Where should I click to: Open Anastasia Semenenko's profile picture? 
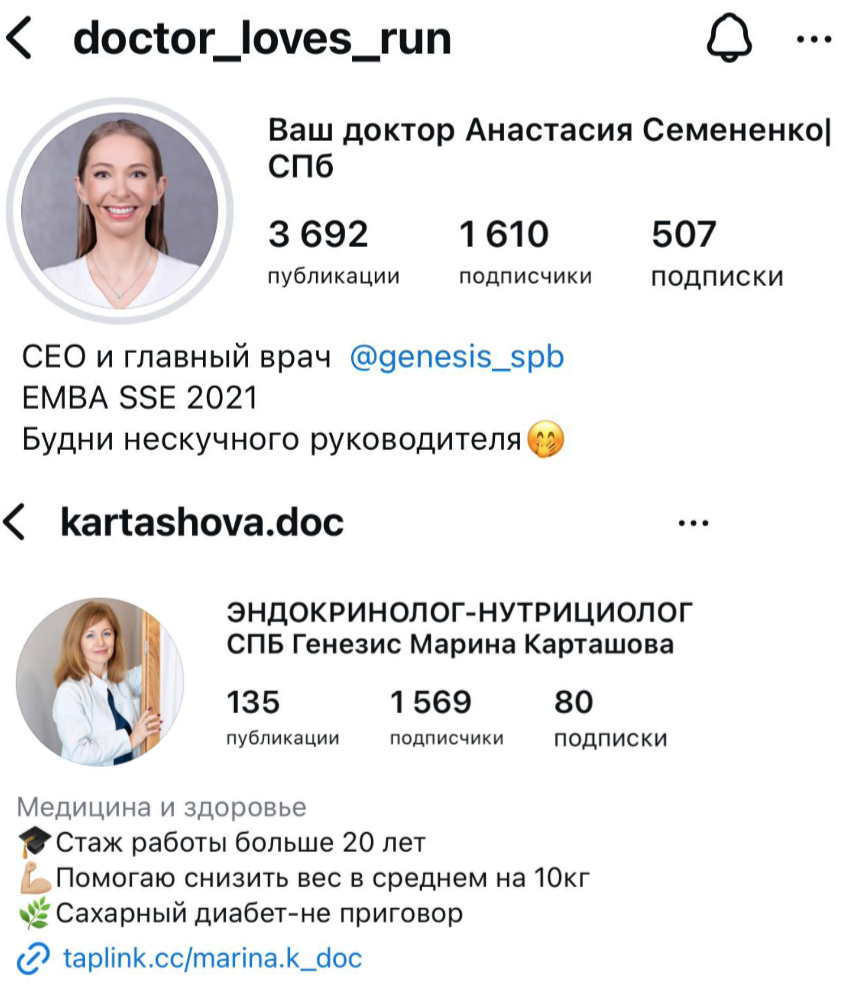(x=120, y=210)
